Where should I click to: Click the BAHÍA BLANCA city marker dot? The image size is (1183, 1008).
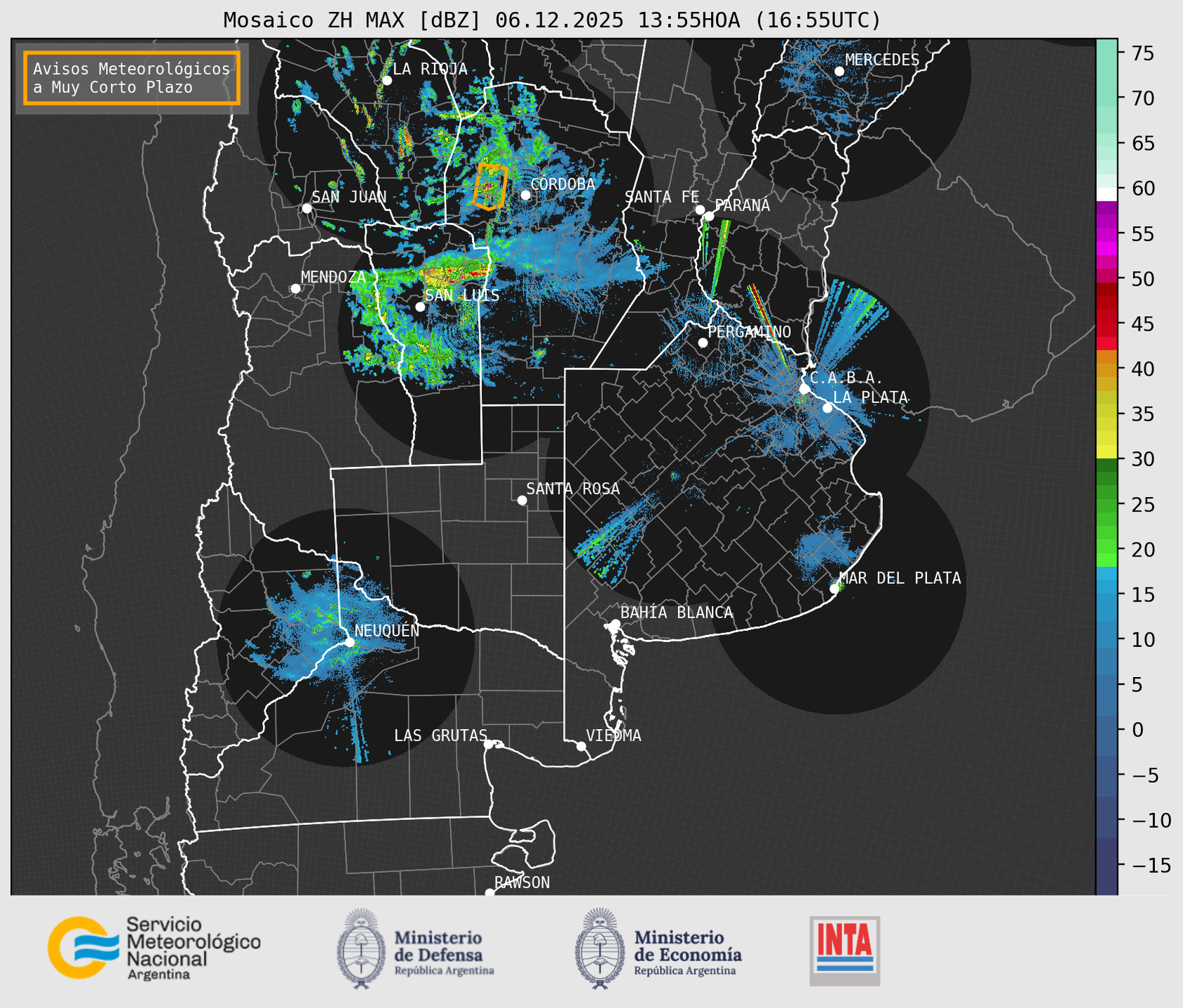[x=615, y=624]
